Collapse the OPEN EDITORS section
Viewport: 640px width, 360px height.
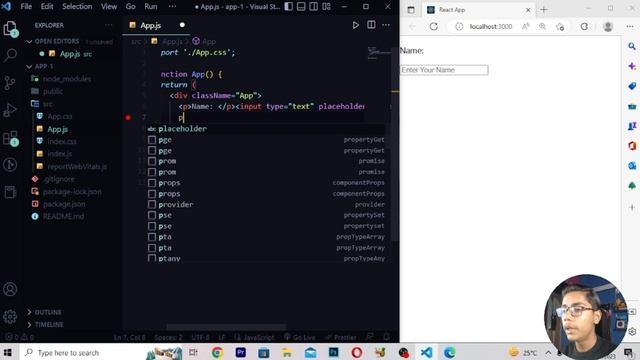coord(57,41)
